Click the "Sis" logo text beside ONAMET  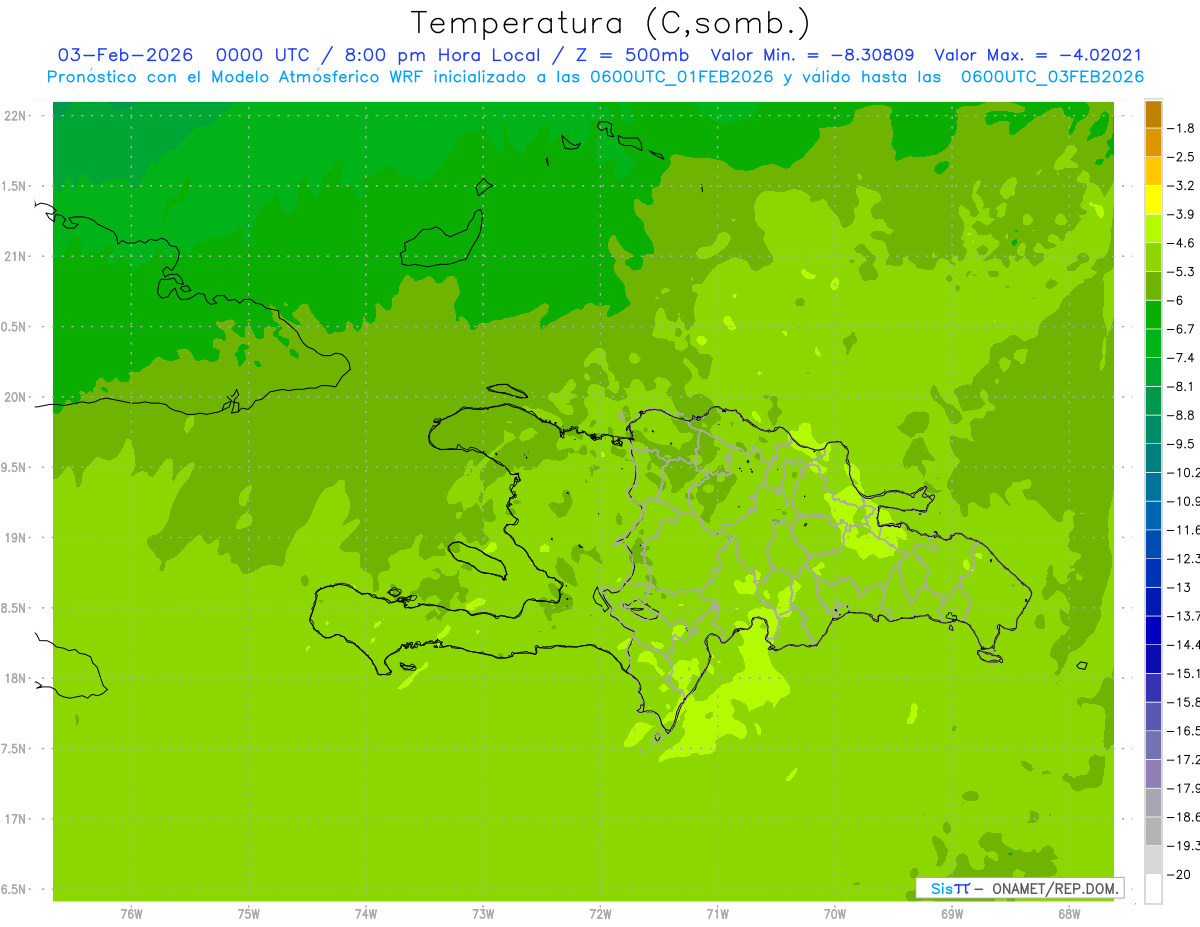[943, 889]
